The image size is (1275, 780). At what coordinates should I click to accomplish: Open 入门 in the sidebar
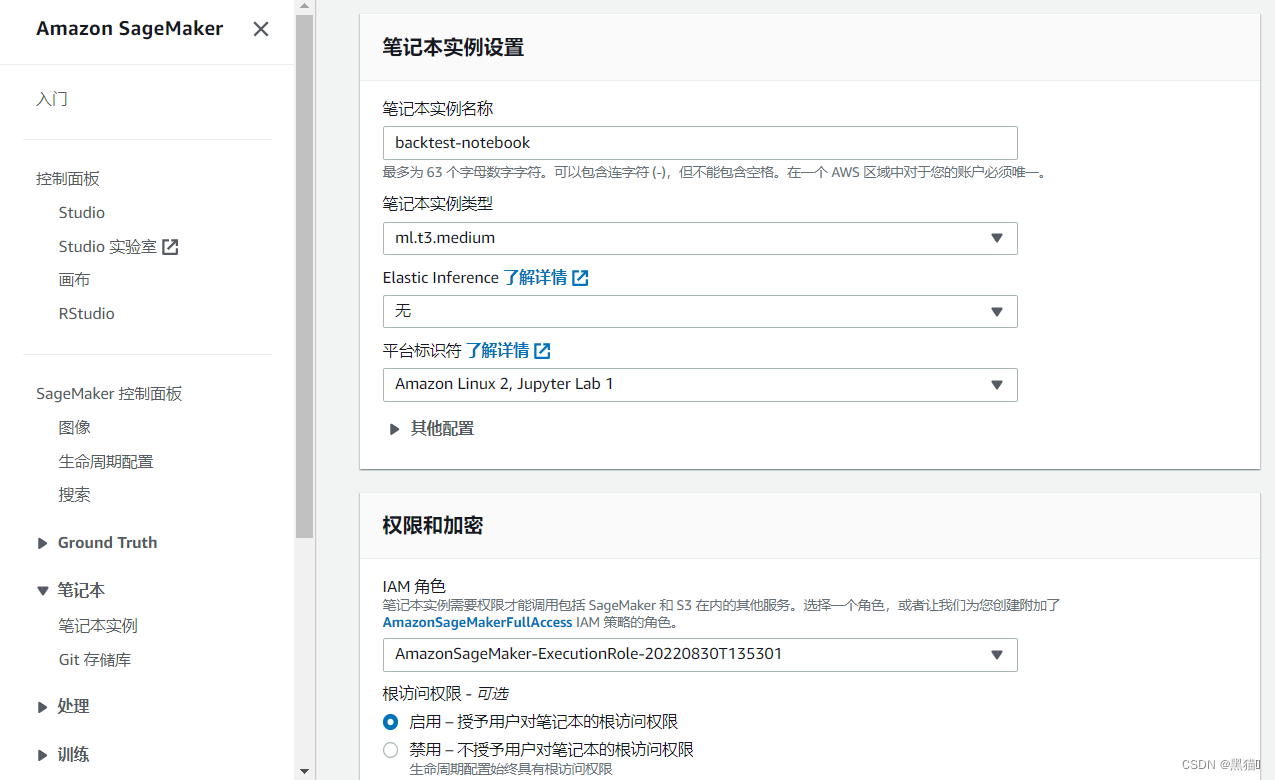52,99
